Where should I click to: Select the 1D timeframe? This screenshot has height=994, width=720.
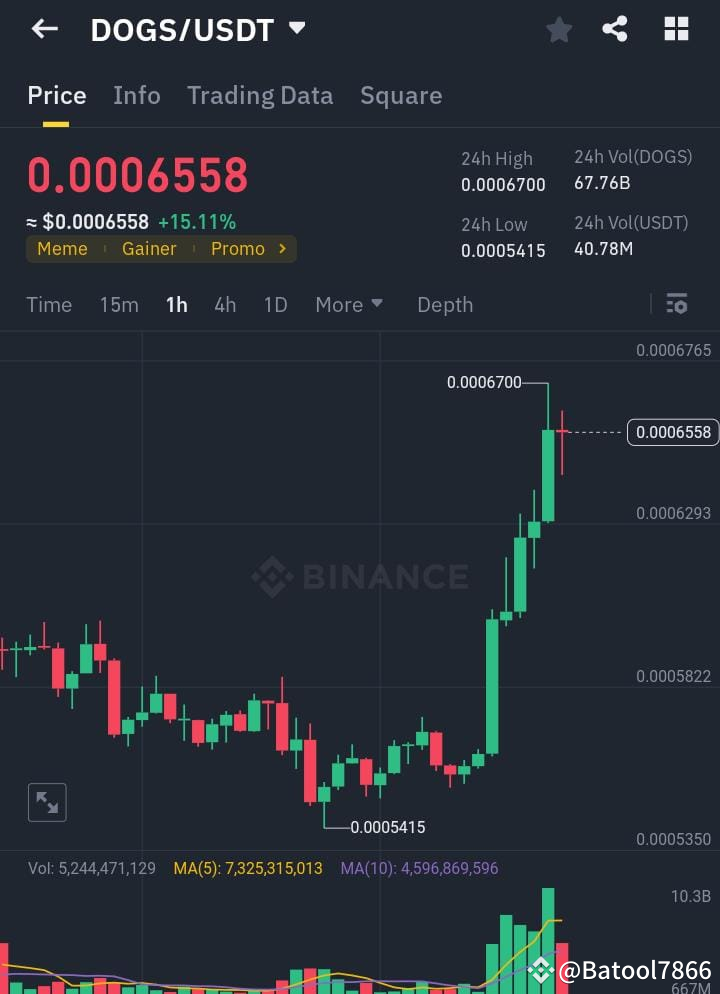point(276,305)
